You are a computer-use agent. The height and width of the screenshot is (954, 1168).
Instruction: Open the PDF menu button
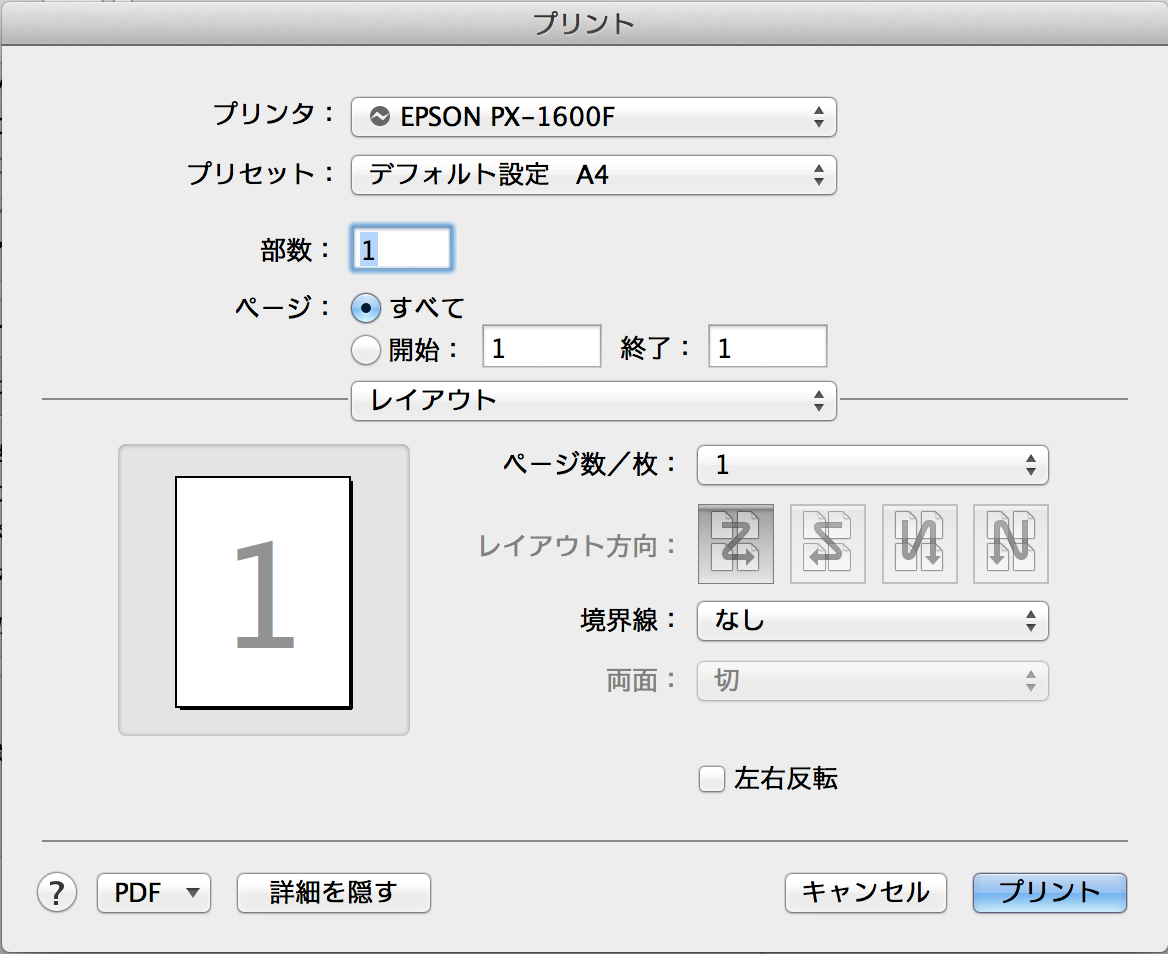[153, 892]
